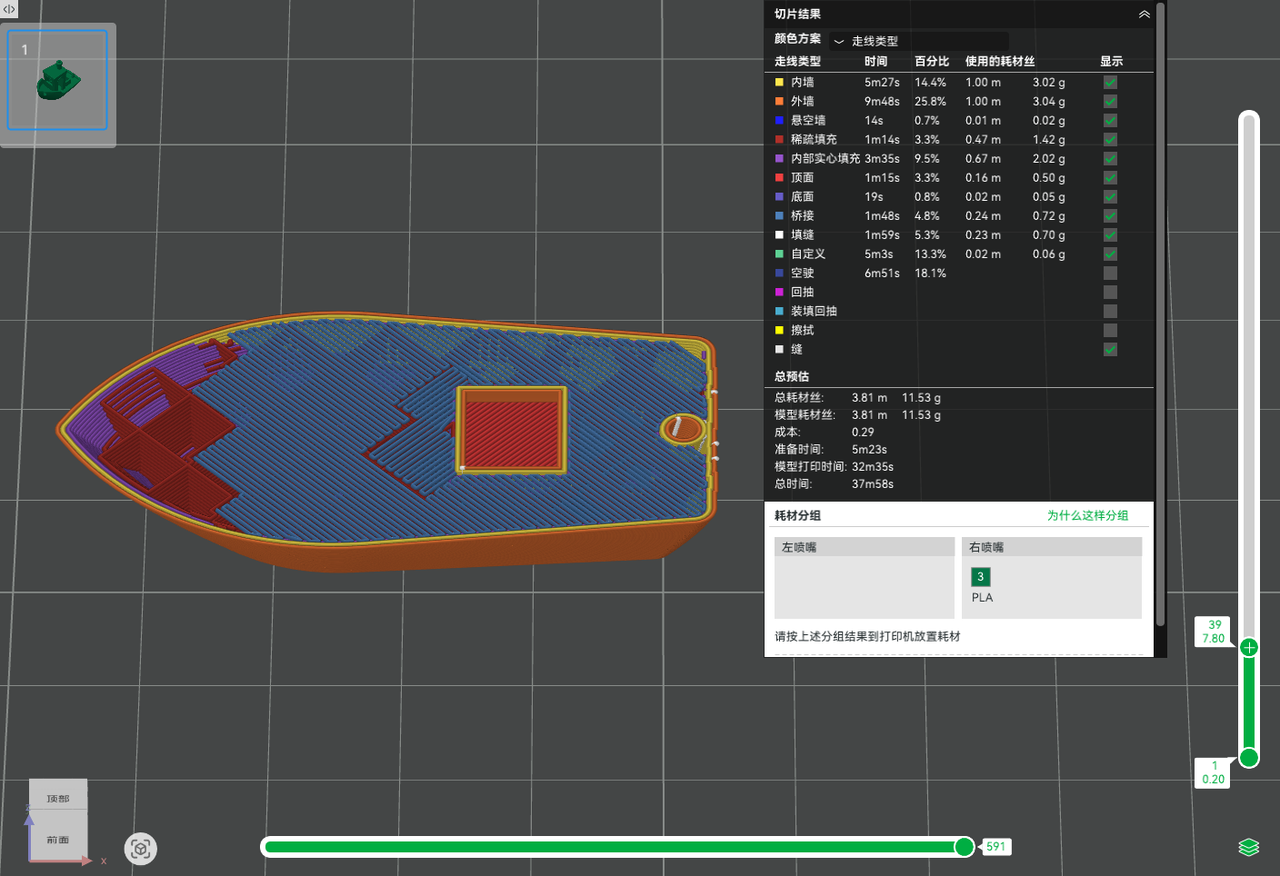Toggle display of 悬空墙 line type
This screenshot has height=876, width=1280.
click(1110, 120)
